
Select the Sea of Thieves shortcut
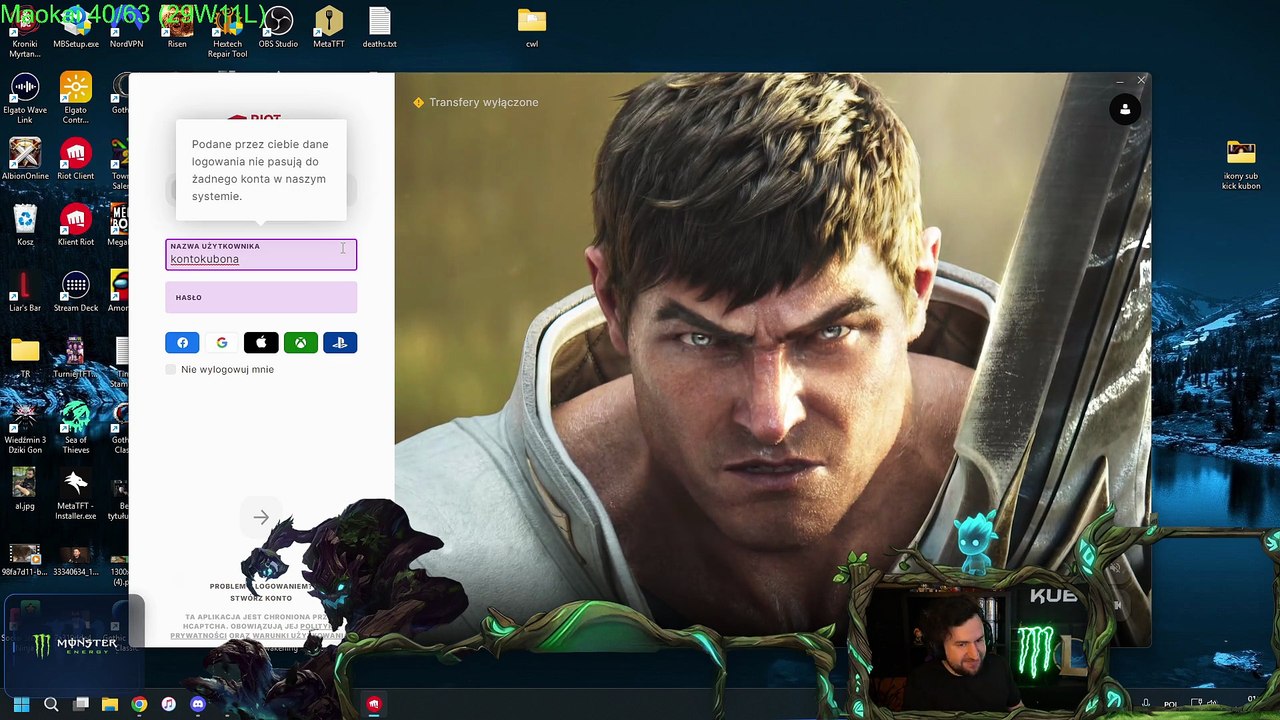76,428
